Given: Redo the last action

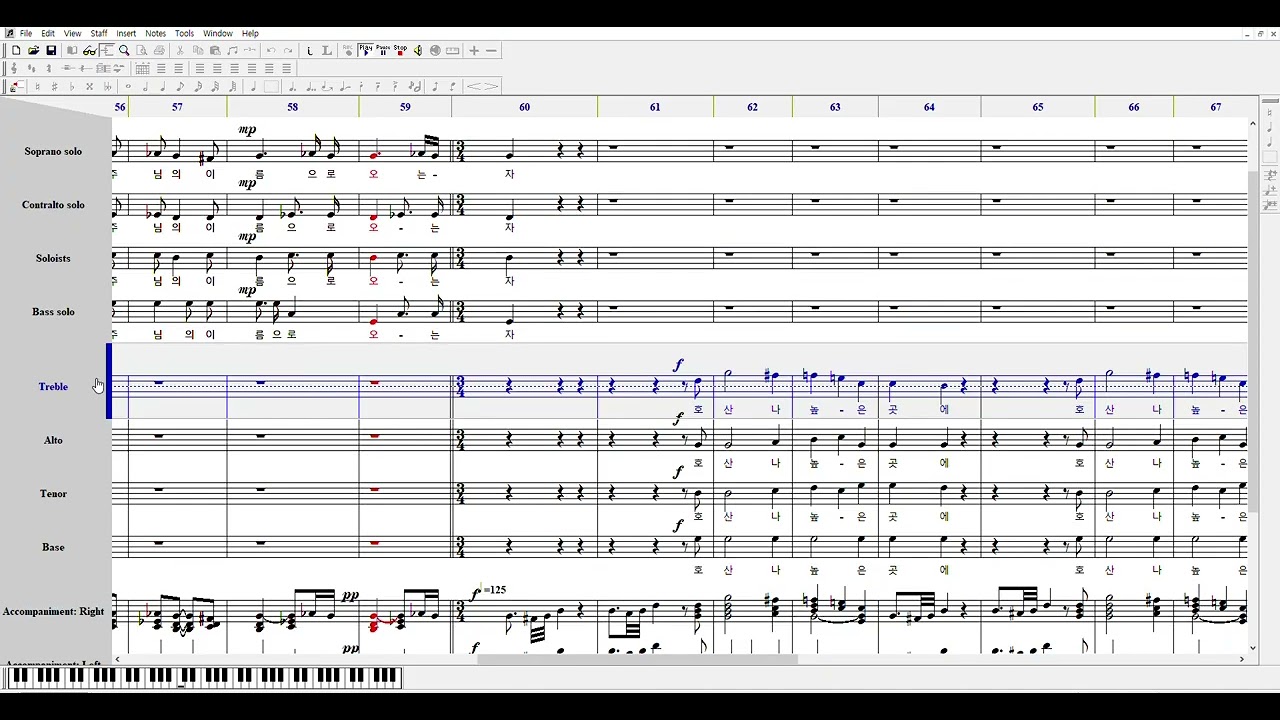Looking at the screenshot, I should click(x=288, y=50).
